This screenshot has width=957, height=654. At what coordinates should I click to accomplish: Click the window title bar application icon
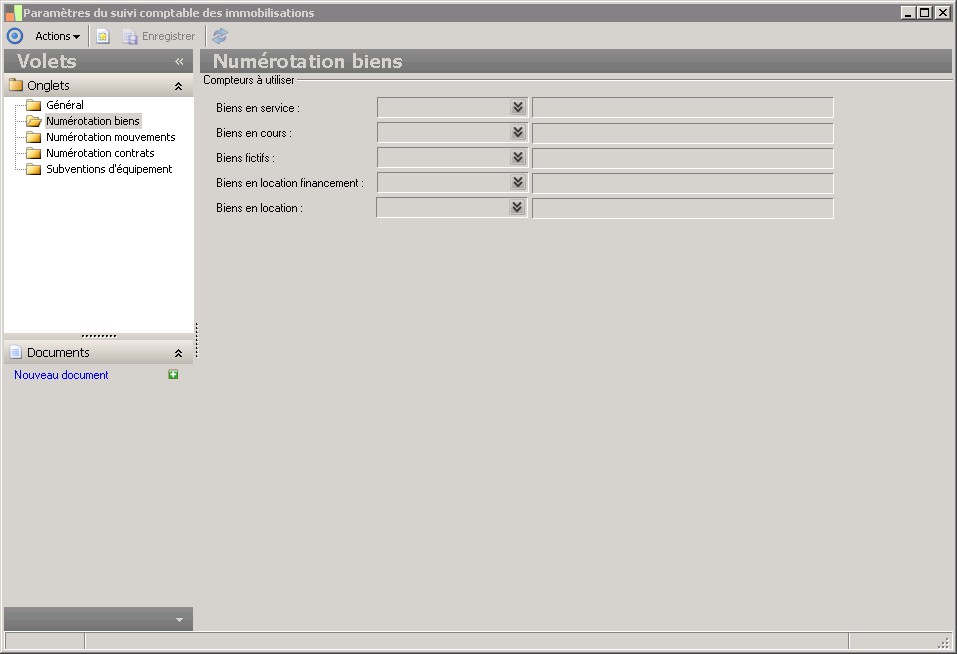[x=13, y=12]
